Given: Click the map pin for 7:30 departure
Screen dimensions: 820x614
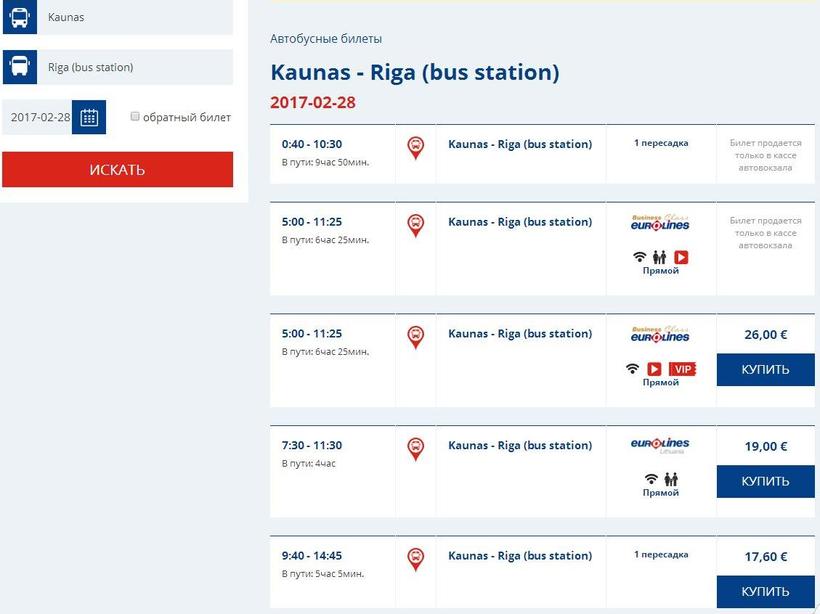Looking at the screenshot, I should click(416, 449).
